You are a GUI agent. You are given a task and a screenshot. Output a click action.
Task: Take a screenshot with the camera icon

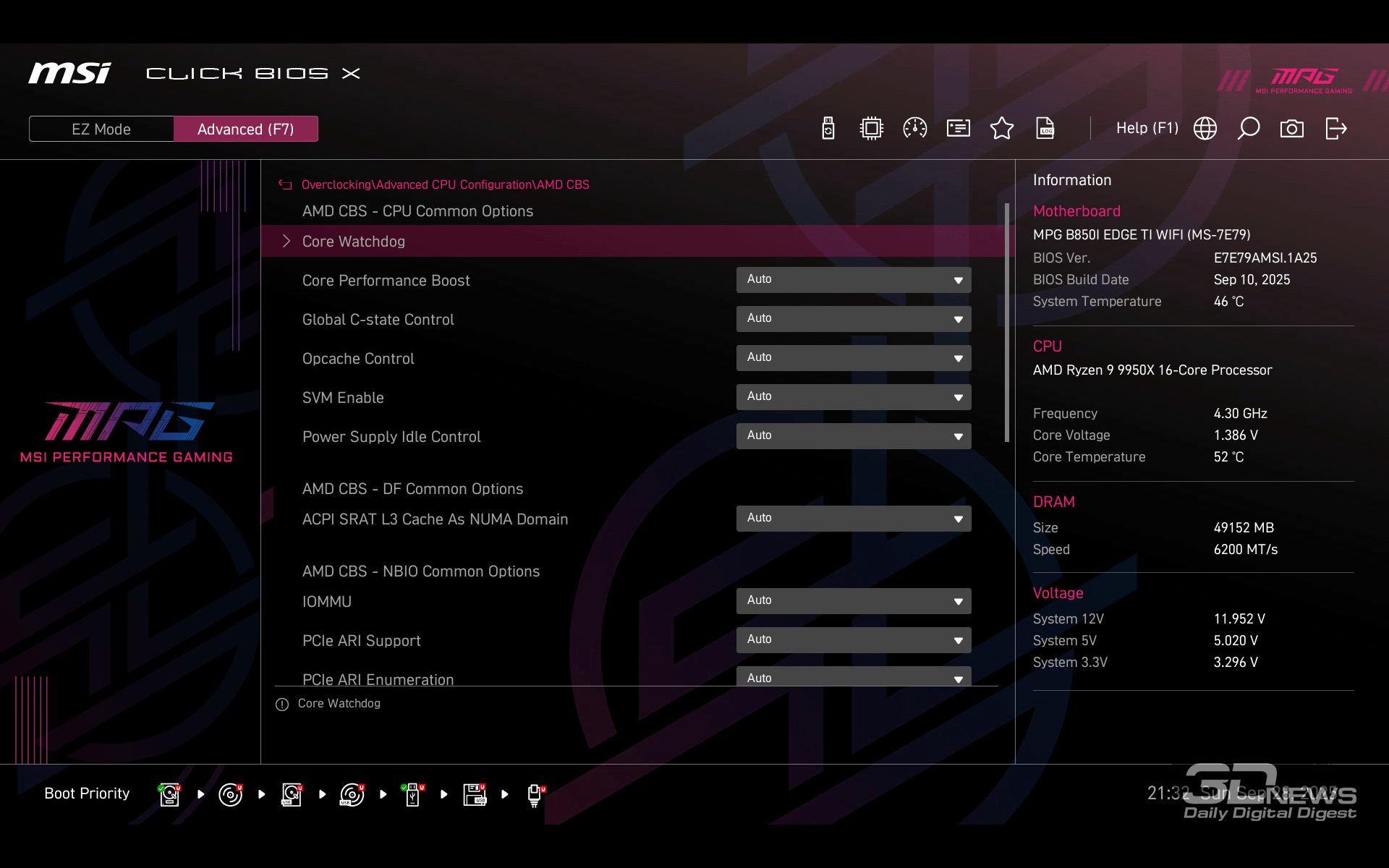(1291, 129)
